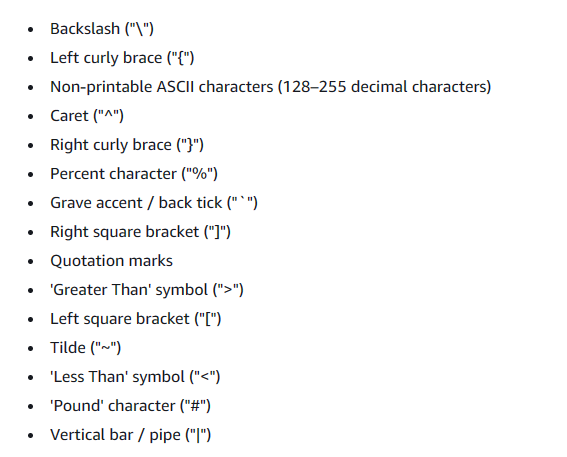Select the Right square bracket entry
The image size is (567, 457).
point(140,232)
